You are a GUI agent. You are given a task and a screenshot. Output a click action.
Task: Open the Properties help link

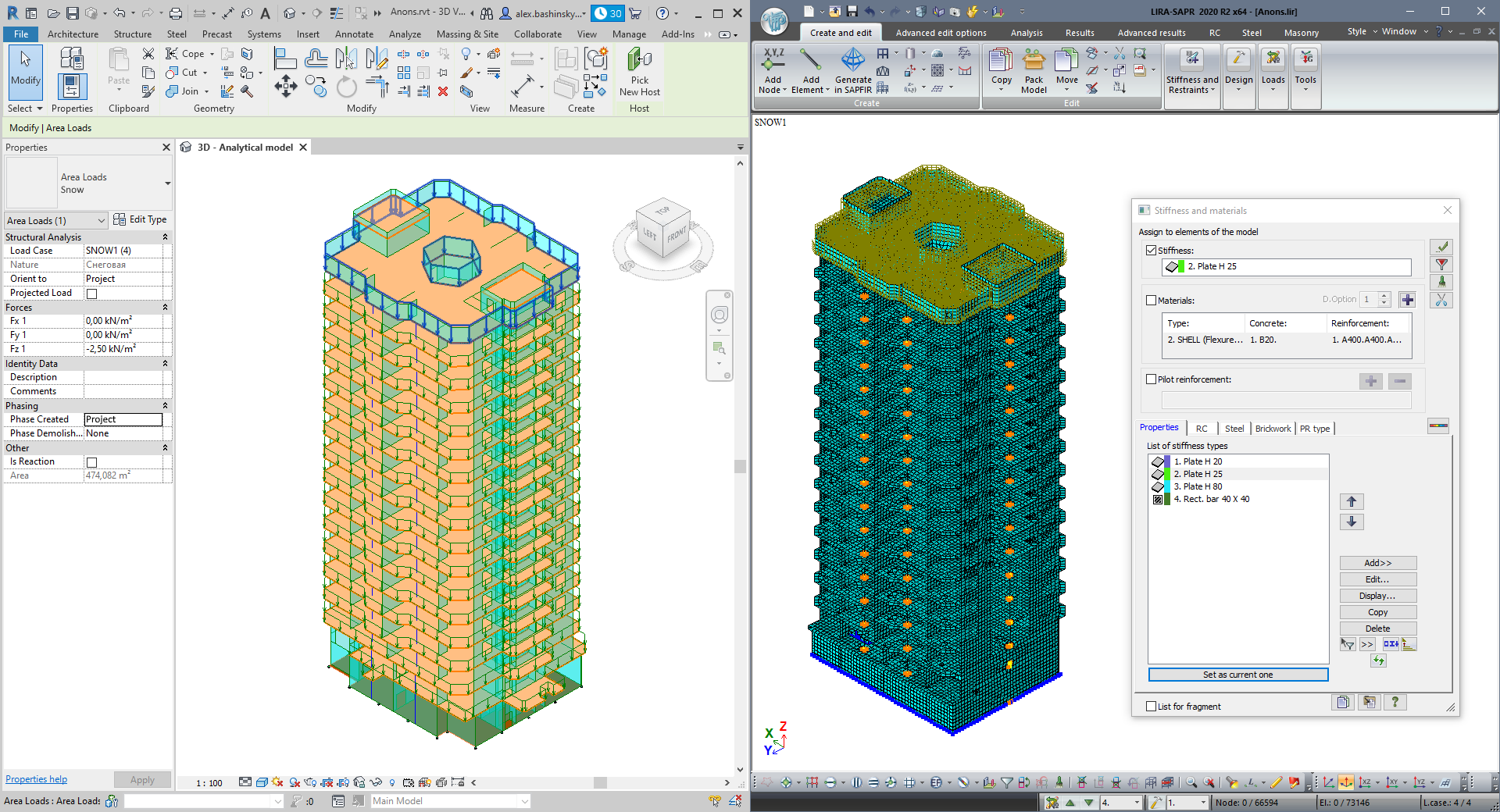[36, 779]
